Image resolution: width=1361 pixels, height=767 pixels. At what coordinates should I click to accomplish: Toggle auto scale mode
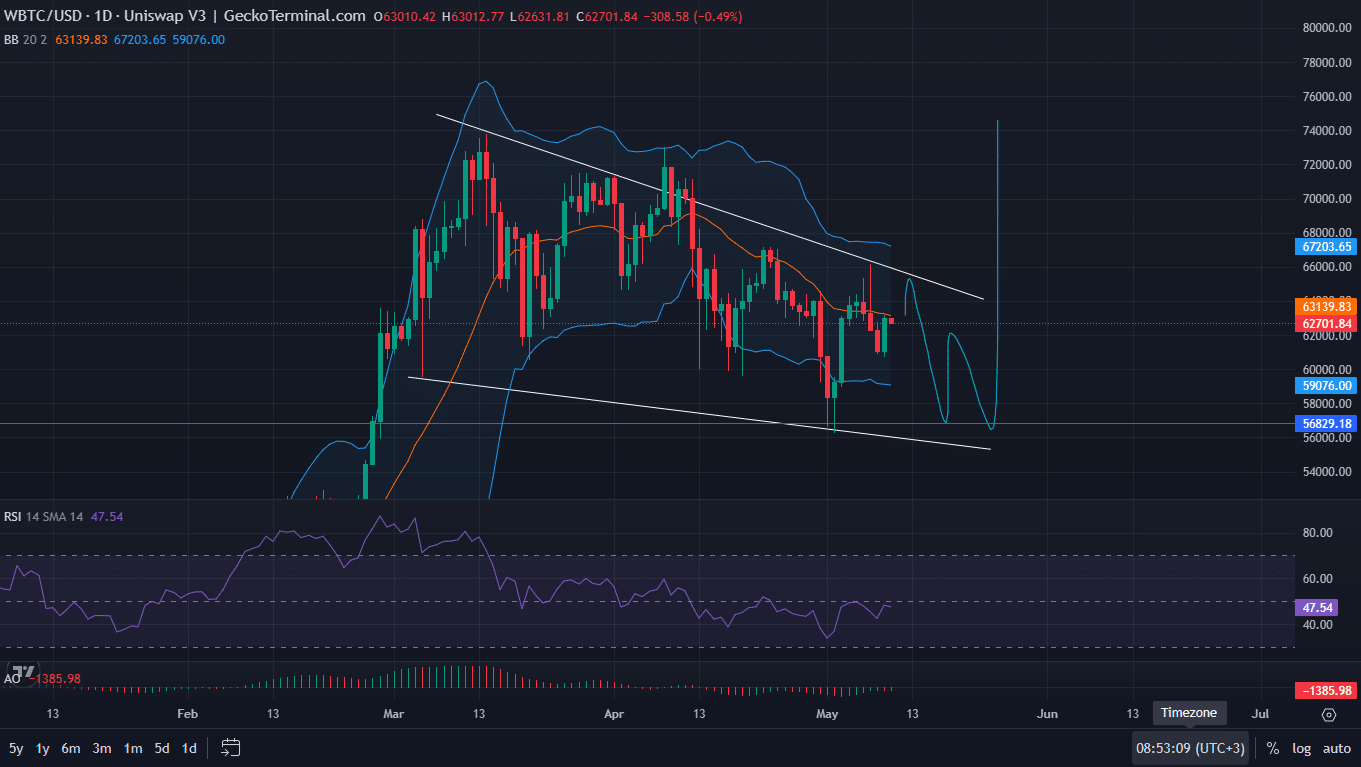[x=1337, y=748]
